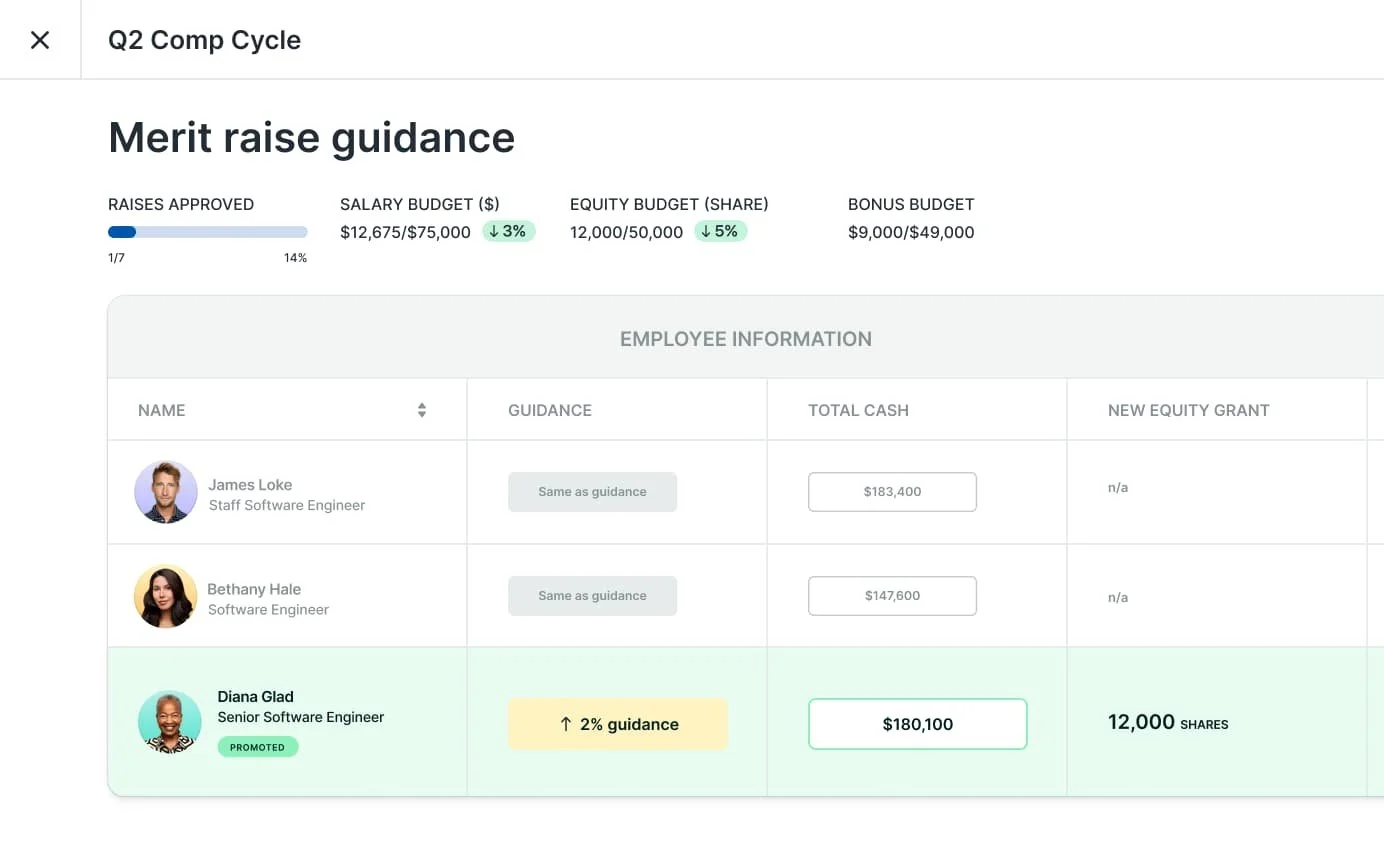Viewport: 1384px width, 856px height.
Task: Click the Salary Budget down 3% badge
Action: coord(509,232)
